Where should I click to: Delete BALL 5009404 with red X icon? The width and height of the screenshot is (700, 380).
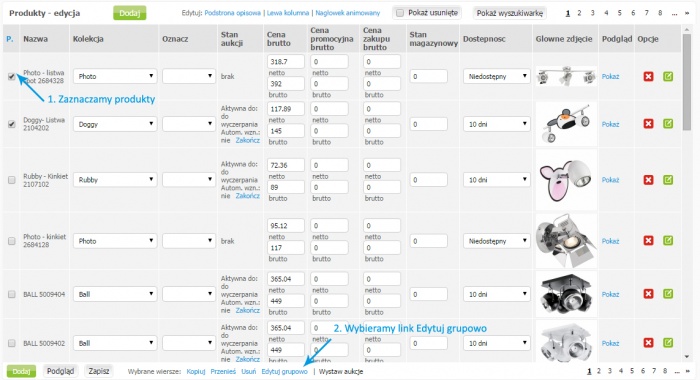point(648,294)
